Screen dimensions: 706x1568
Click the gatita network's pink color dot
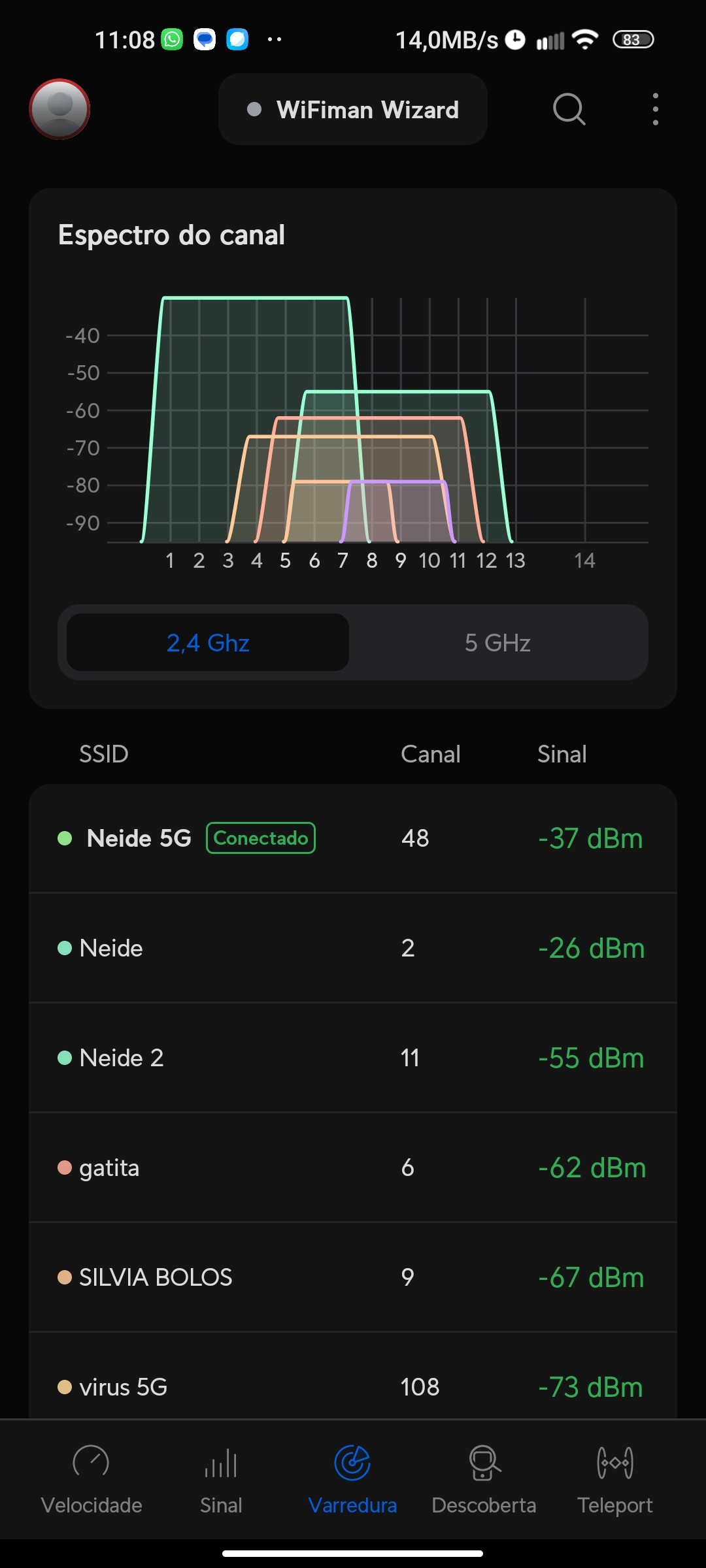pos(65,1168)
